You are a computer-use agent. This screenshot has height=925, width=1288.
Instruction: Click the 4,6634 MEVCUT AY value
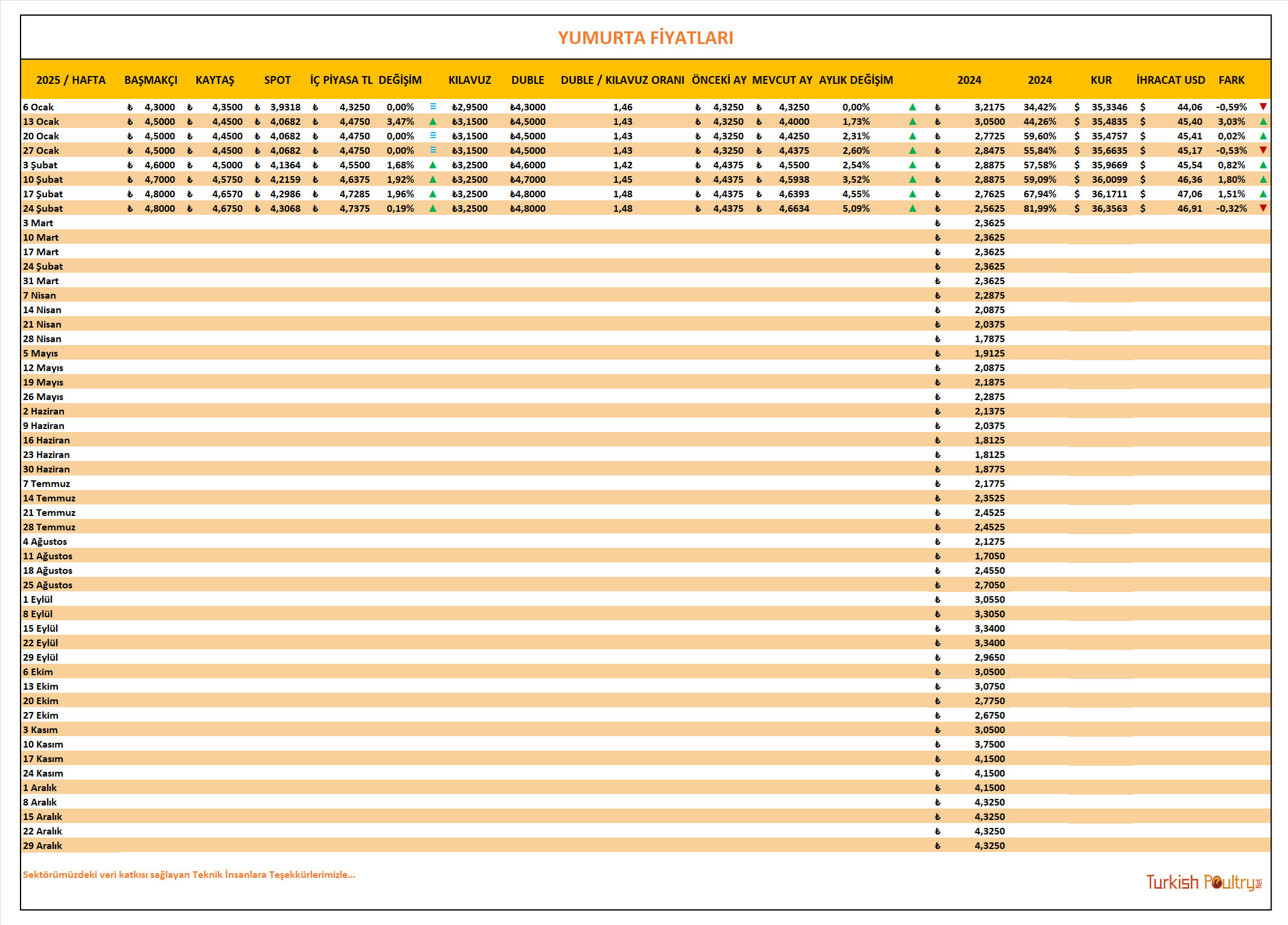[x=794, y=208]
